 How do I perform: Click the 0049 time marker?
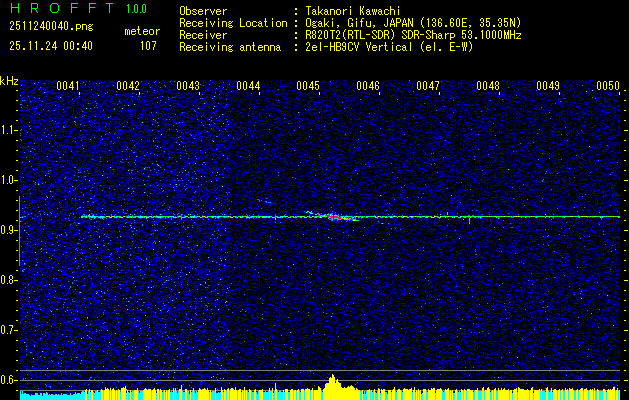[x=548, y=86]
